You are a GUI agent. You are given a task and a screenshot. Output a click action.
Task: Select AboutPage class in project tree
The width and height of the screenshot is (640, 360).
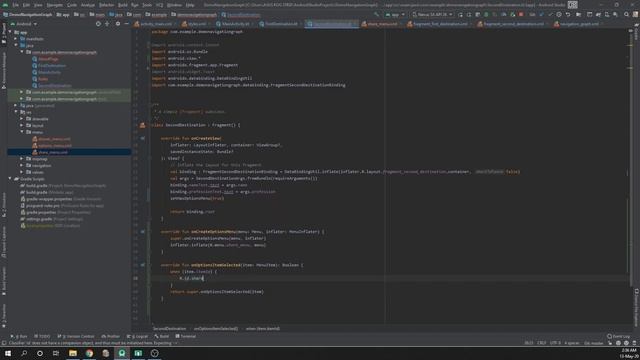48,59
